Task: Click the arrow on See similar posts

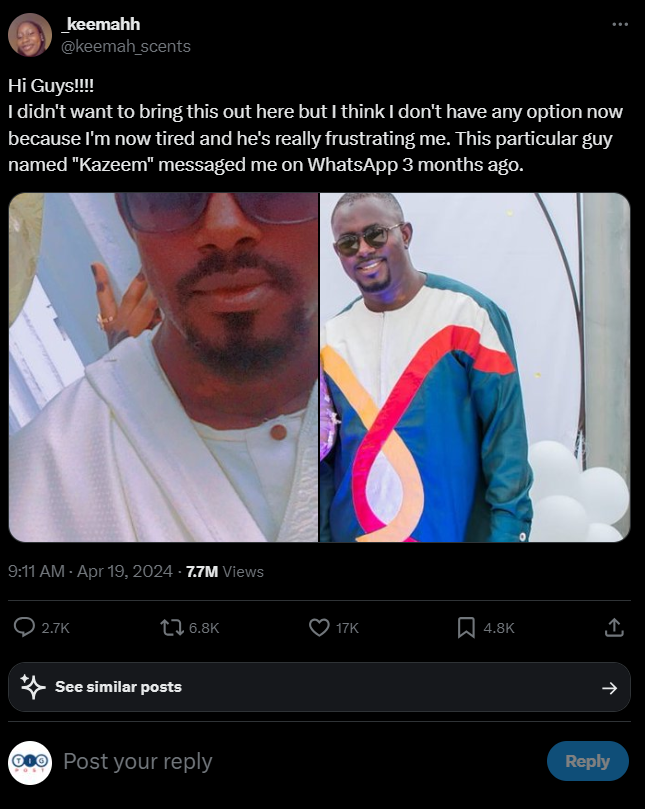Action: tap(609, 687)
